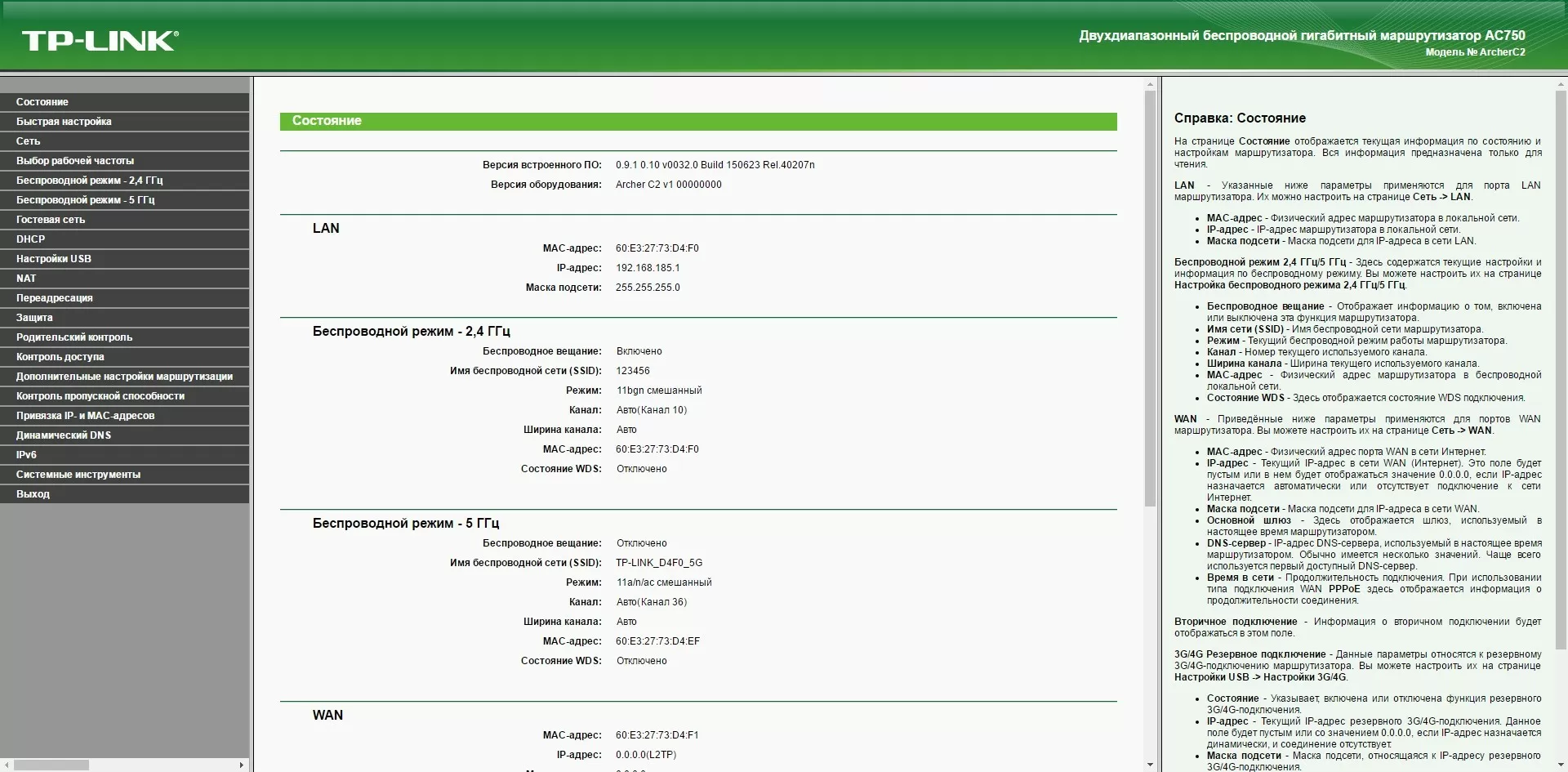Open Дополнительные настройки маршрутизации
The height and width of the screenshot is (772, 1568).
pyautogui.click(x=124, y=377)
